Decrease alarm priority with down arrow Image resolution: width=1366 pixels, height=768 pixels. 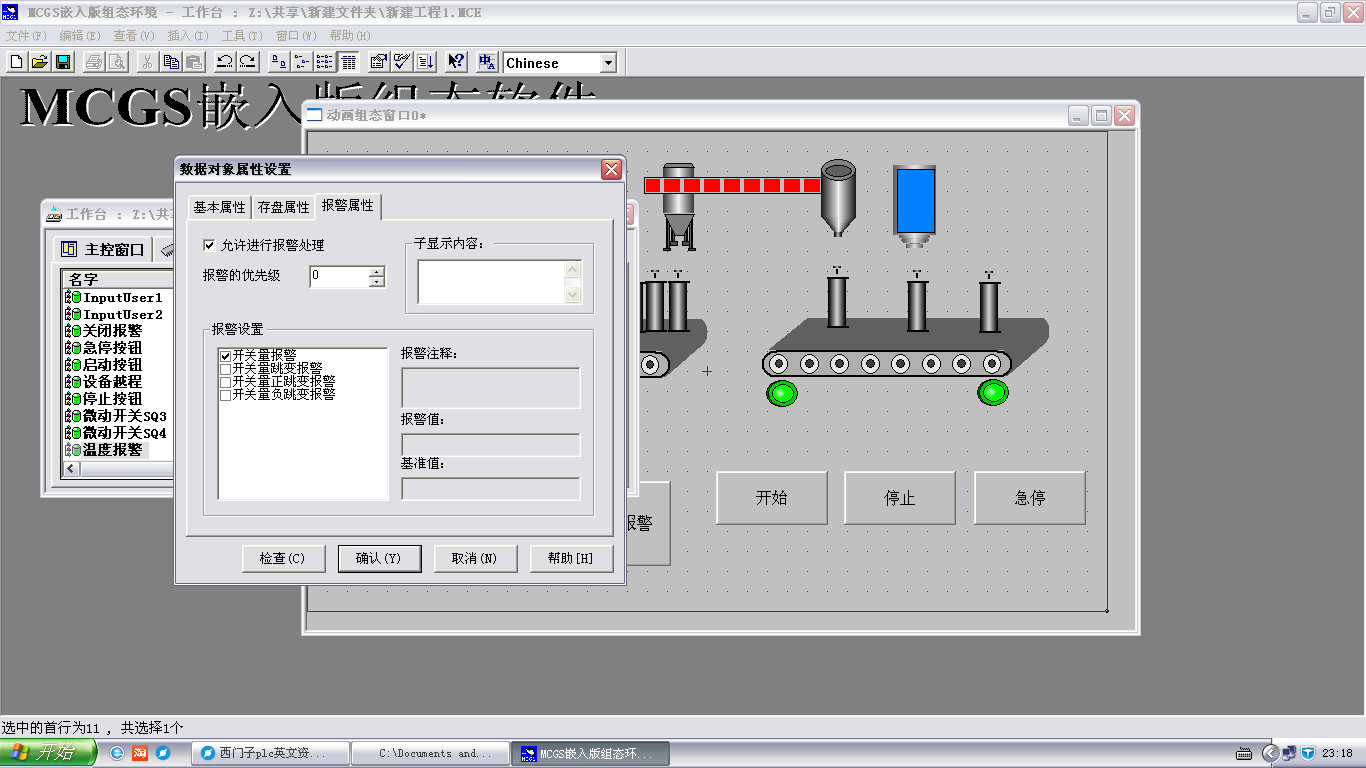[x=376, y=282]
